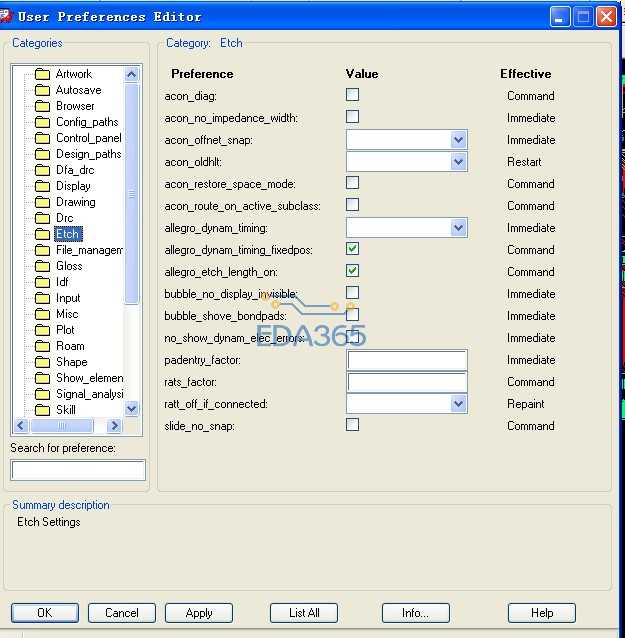Minimize the User Preferences Editor window
This screenshot has width=625, height=638.
(x=560, y=17)
